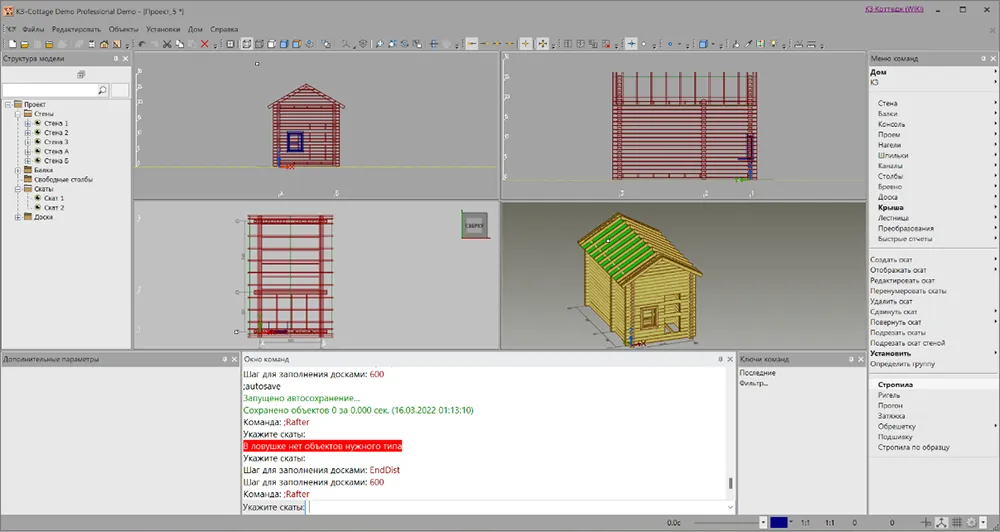Click the New document toolbar icon
Image resolution: width=1000 pixels, height=532 pixels.
[x=12, y=44]
